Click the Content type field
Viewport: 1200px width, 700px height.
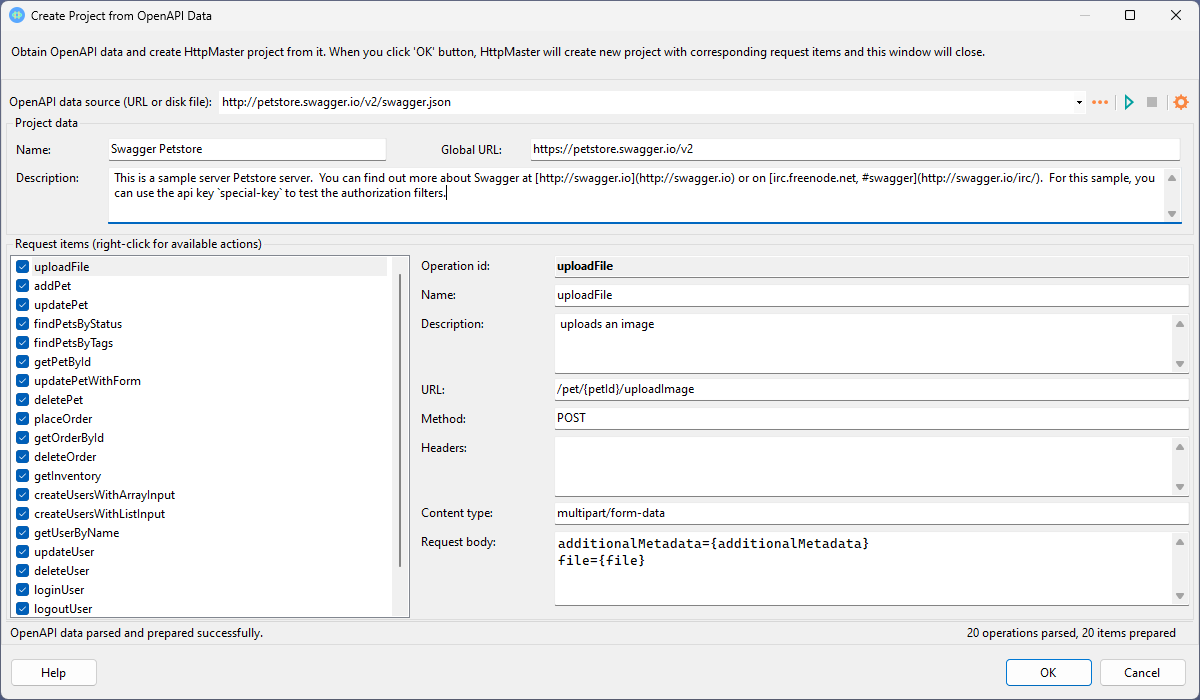click(871, 513)
